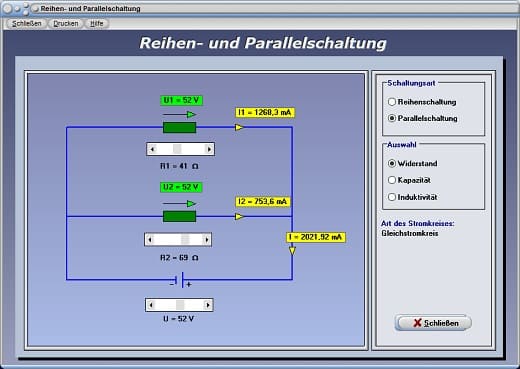Viewport: 520px width, 369px height.
Task: Select Parallelschaltung radio button
Action: pyautogui.click(x=423, y=118)
